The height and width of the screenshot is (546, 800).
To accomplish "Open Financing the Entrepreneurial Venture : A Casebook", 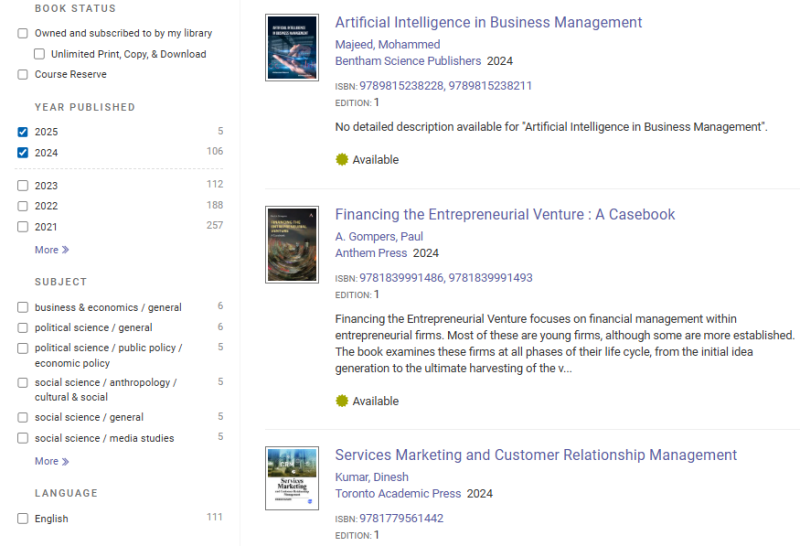I will coord(505,214).
